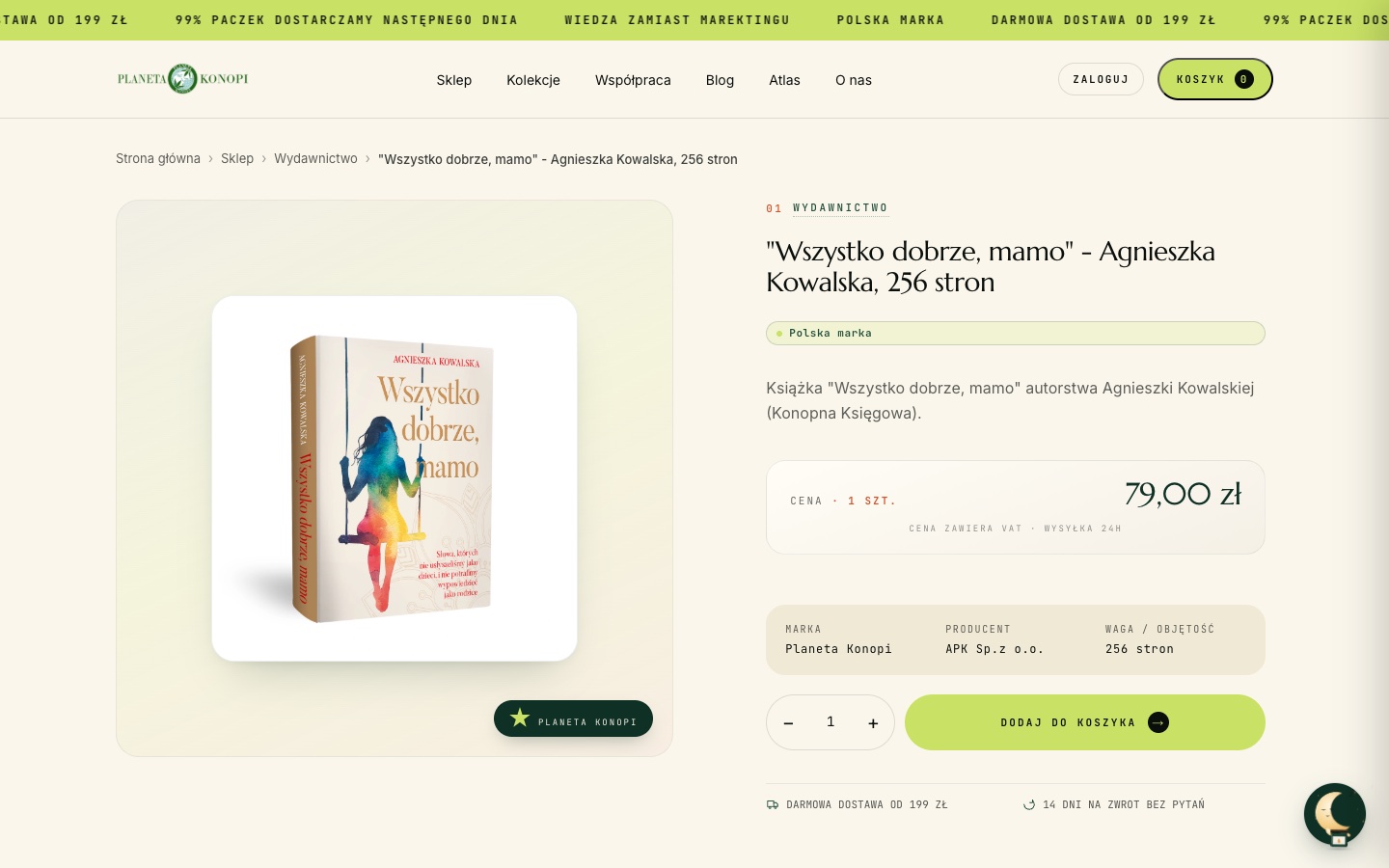This screenshot has width=1389, height=868.
Task: Click Dodaj do koszyka button
Action: pos(1084,722)
